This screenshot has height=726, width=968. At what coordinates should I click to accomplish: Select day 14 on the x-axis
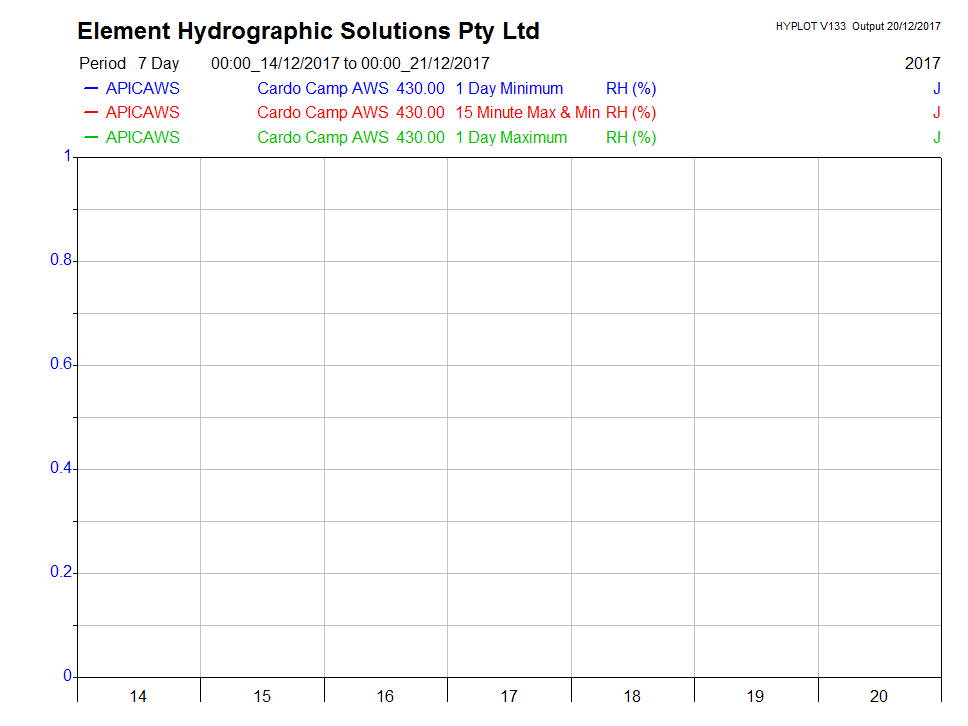click(x=138, y=696)
